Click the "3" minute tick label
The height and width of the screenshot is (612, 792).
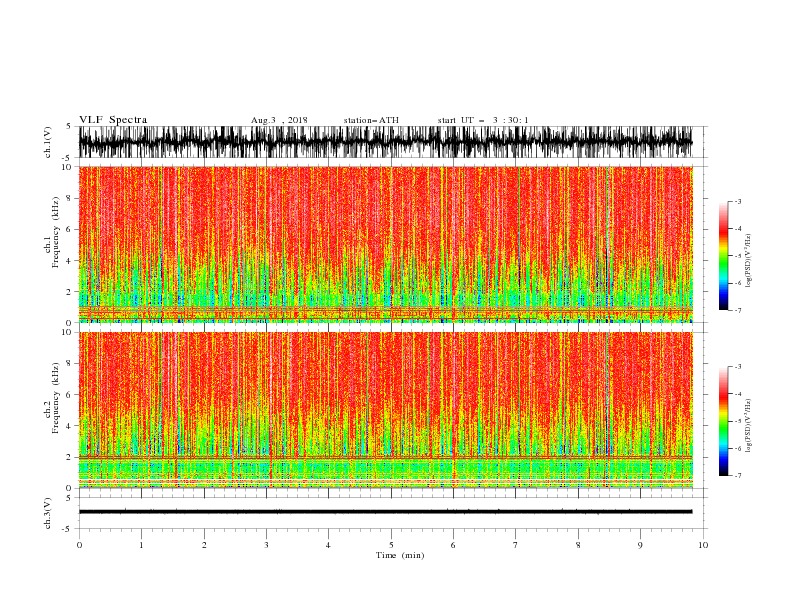[x=266, y=545]
